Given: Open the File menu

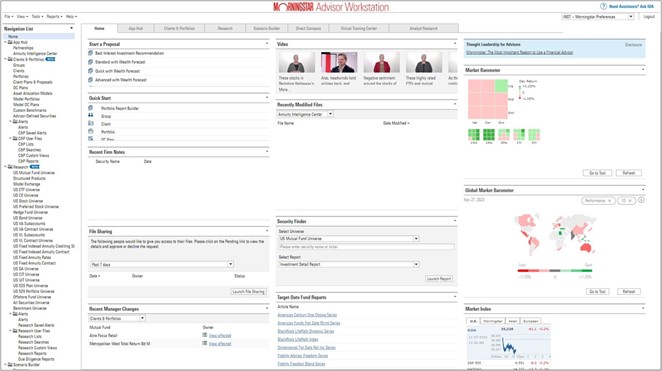Looking at the screenshot, I should coord(8,16).
